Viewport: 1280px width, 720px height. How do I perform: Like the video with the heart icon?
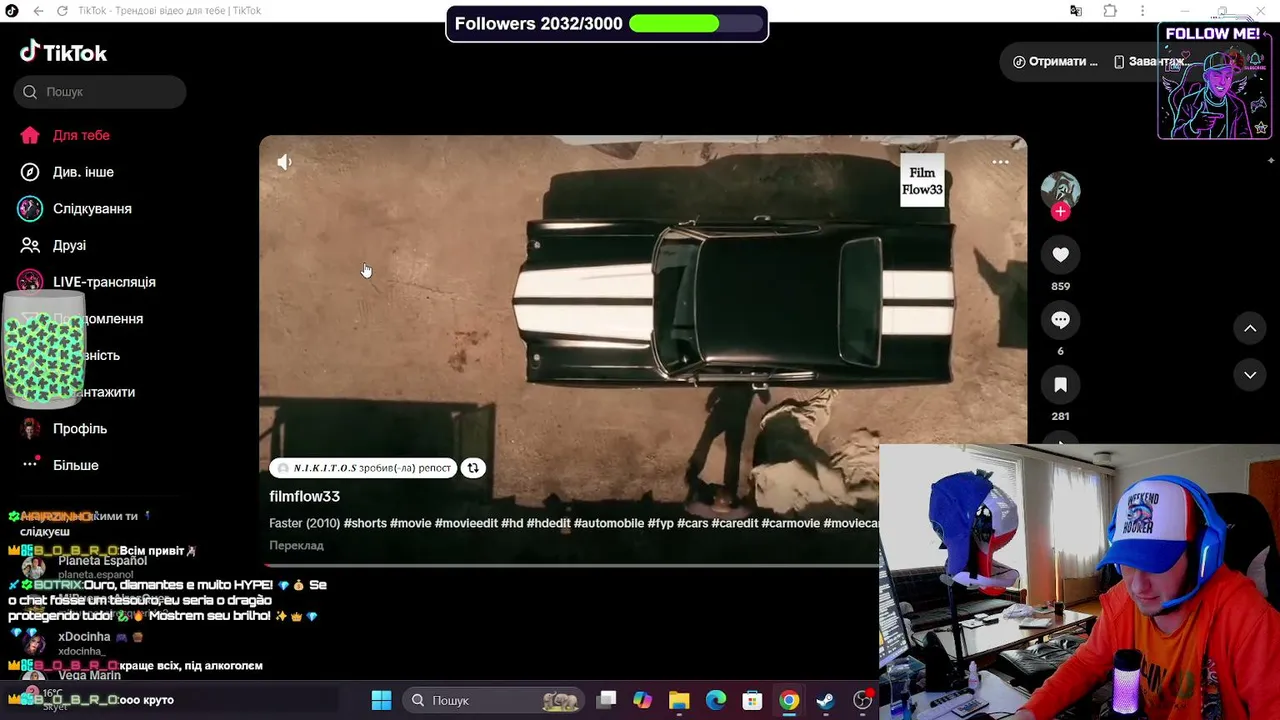1060,255
